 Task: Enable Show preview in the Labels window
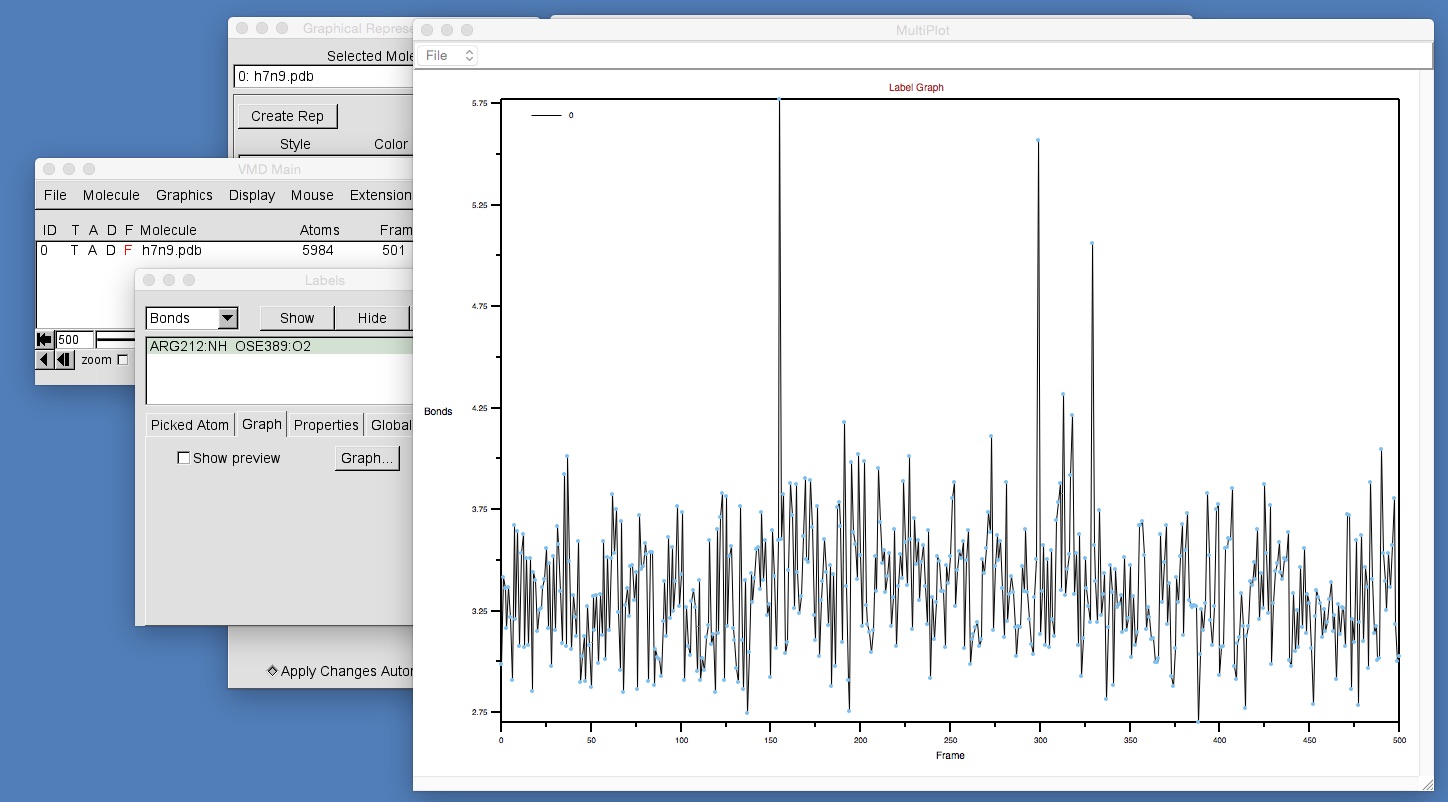coord(184,457)
